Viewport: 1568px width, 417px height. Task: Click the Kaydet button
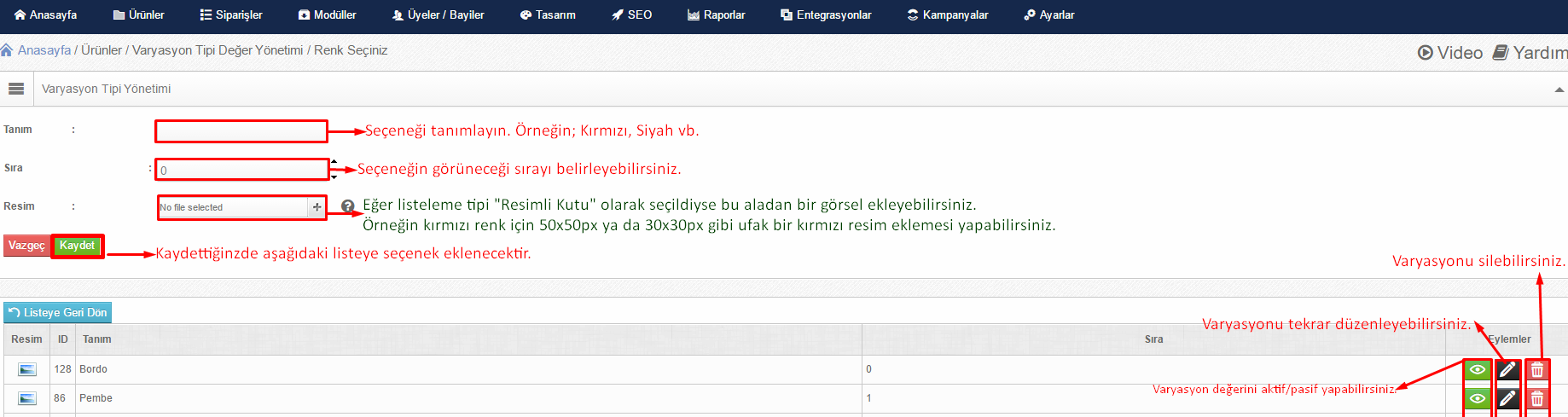pyautogui.click(x=77, y=246)
